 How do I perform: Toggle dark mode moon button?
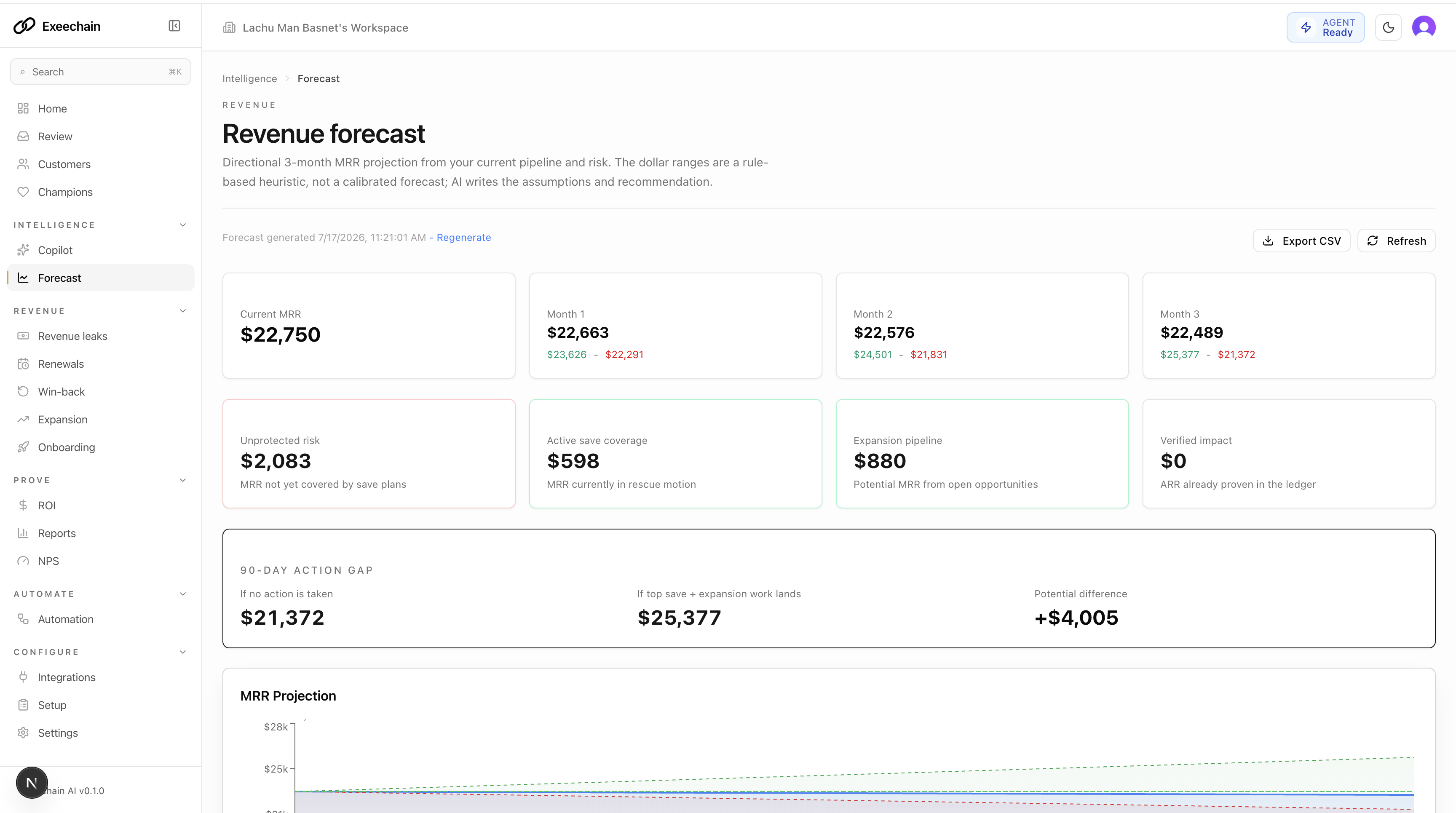click(x=1388, y=27)
